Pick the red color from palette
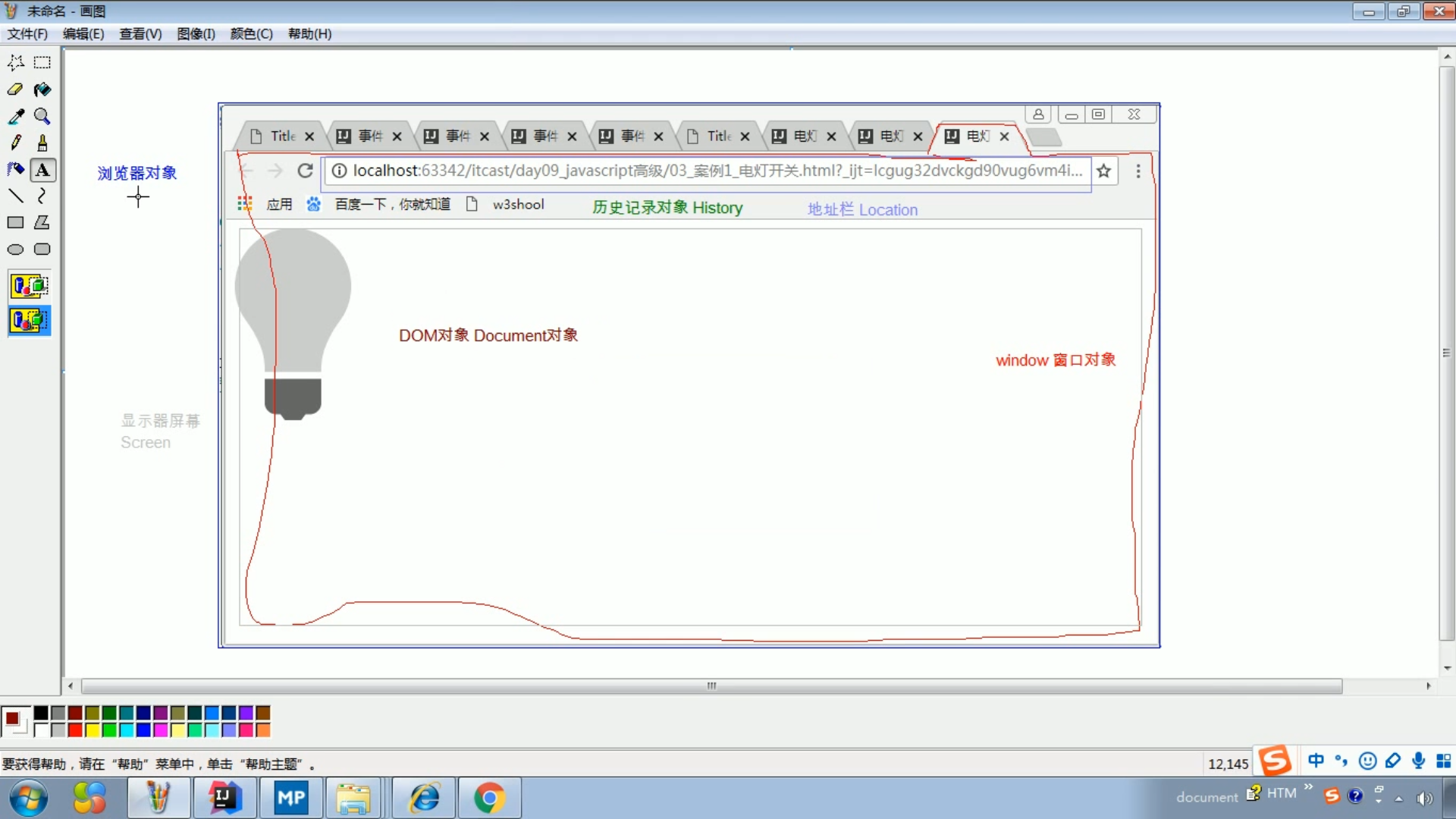Viewport: 1456px width, 819px height. 75,730
